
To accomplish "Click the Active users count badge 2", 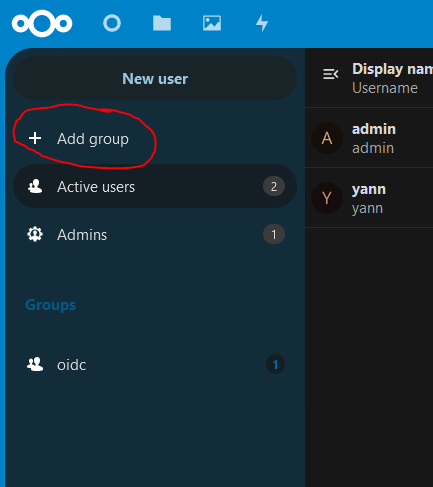I will pos(274,186).
